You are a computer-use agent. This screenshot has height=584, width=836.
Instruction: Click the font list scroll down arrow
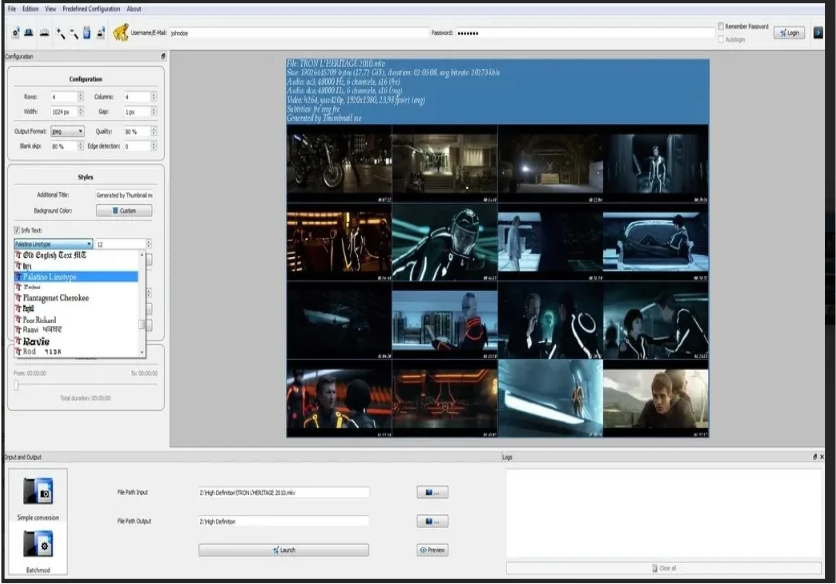click(x=142, y=353)
